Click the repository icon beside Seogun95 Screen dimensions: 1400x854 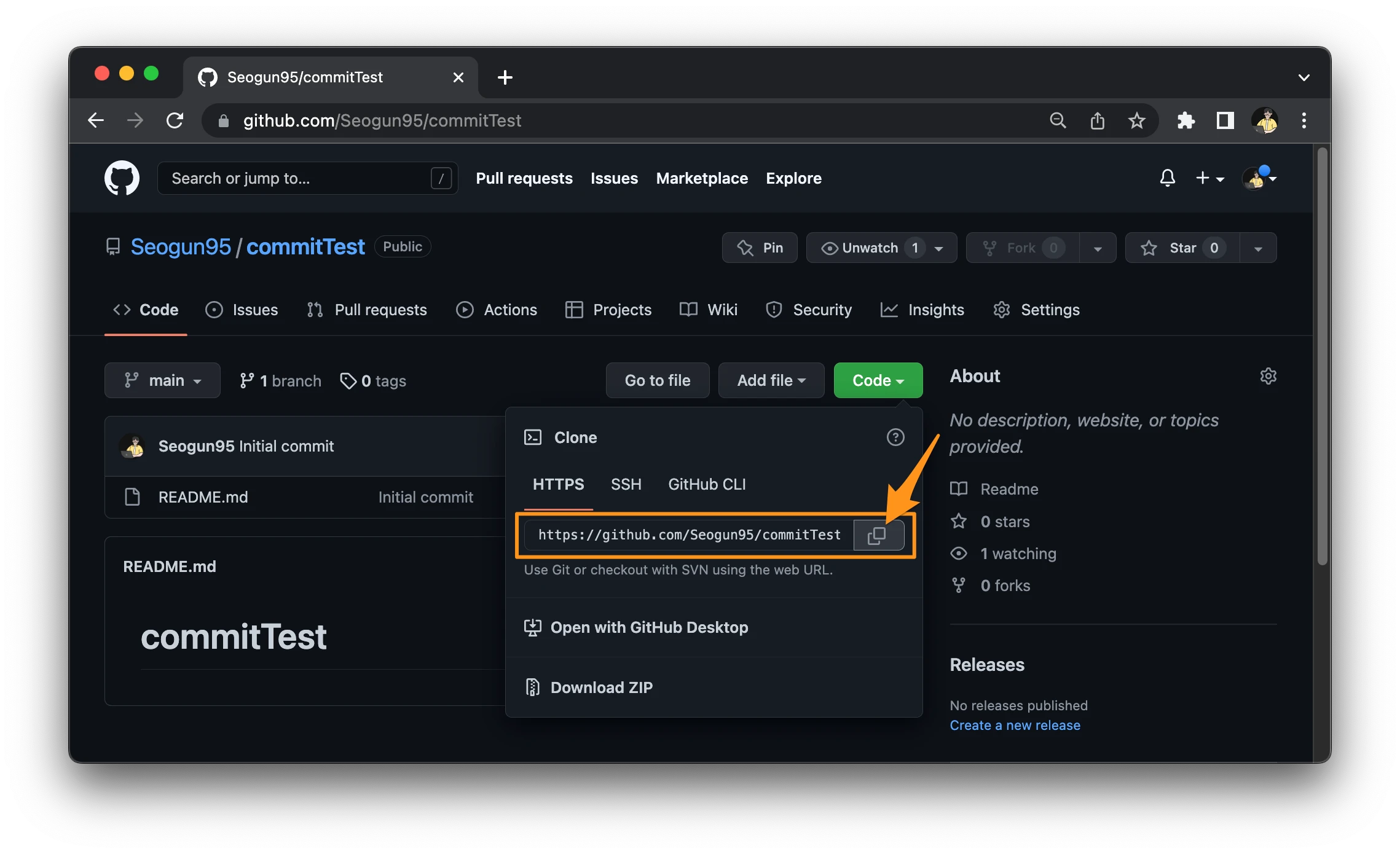112,247
